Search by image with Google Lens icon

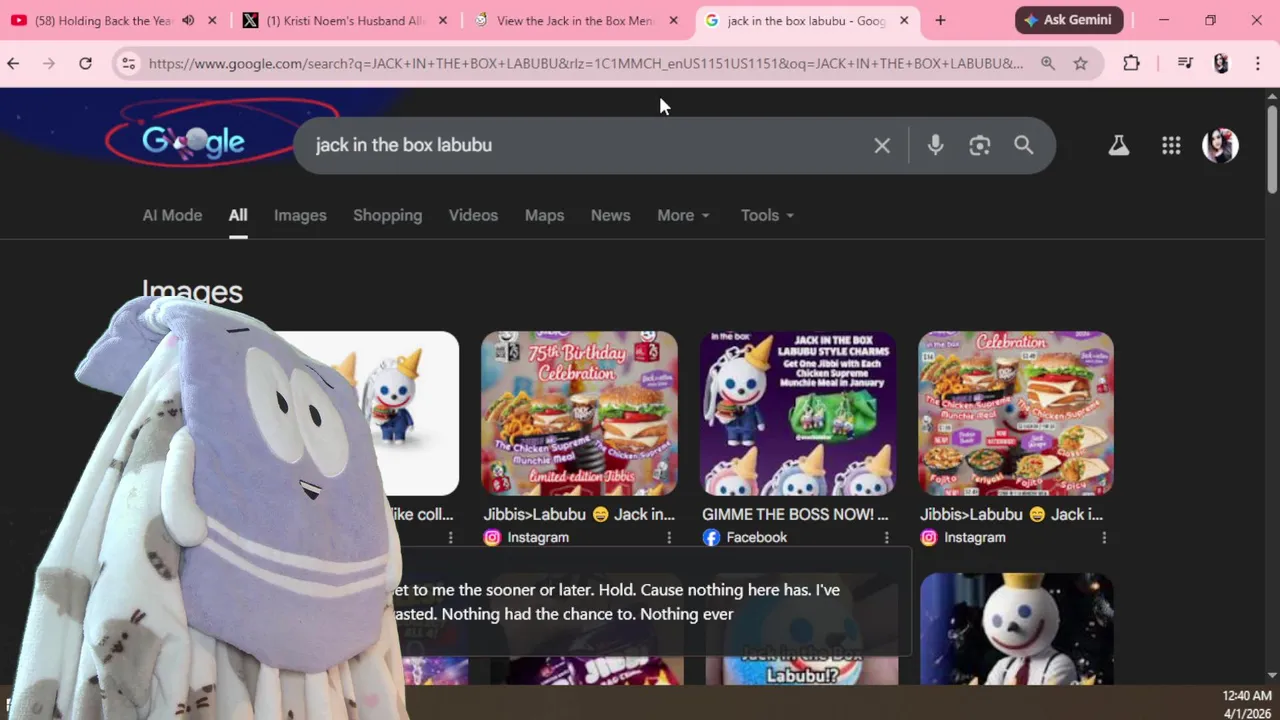pos(979,145)
